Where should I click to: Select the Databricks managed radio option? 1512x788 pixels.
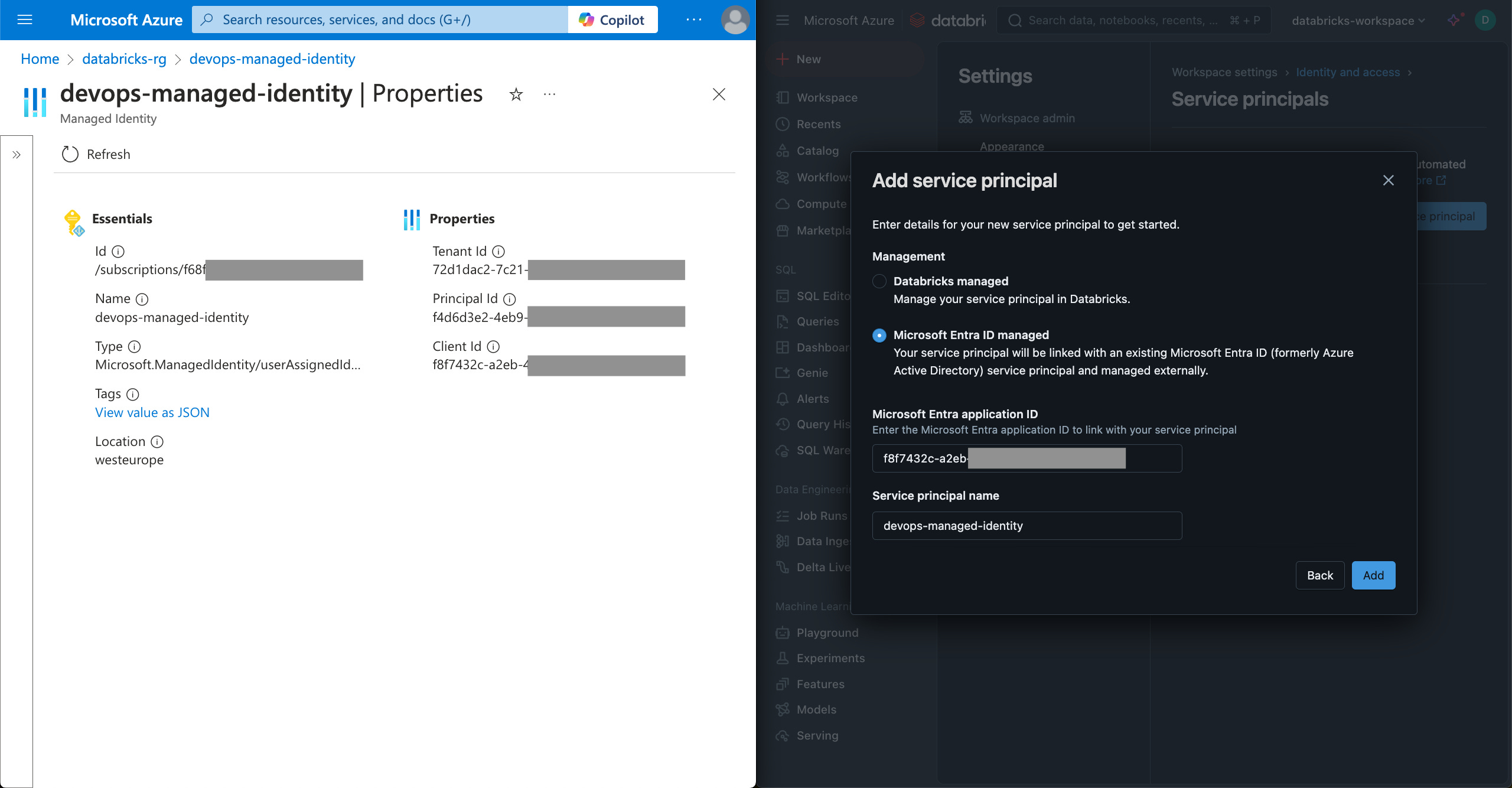(879, 281)
